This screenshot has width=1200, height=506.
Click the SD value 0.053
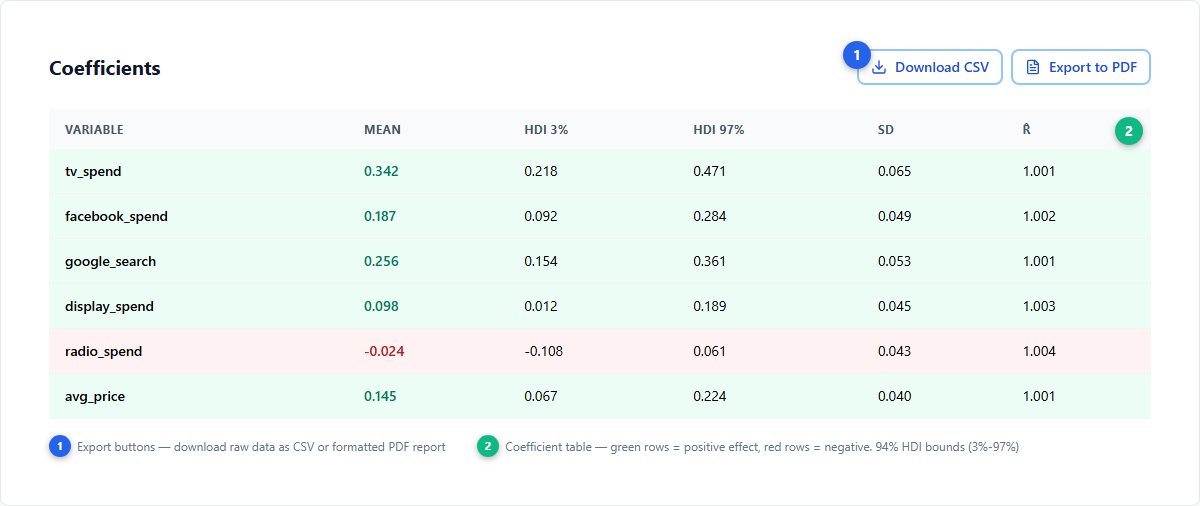(x=894, y=261)
